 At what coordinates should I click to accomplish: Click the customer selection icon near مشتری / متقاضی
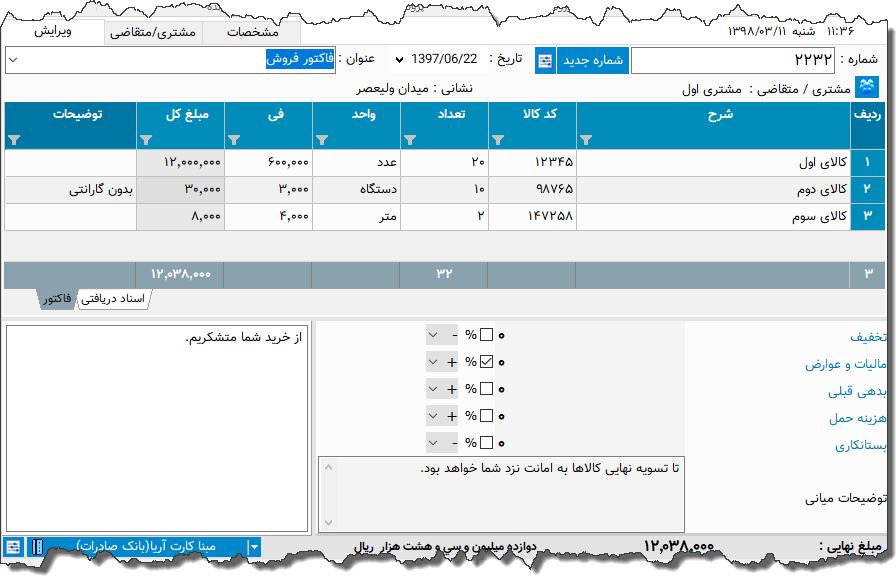point(869,86)
